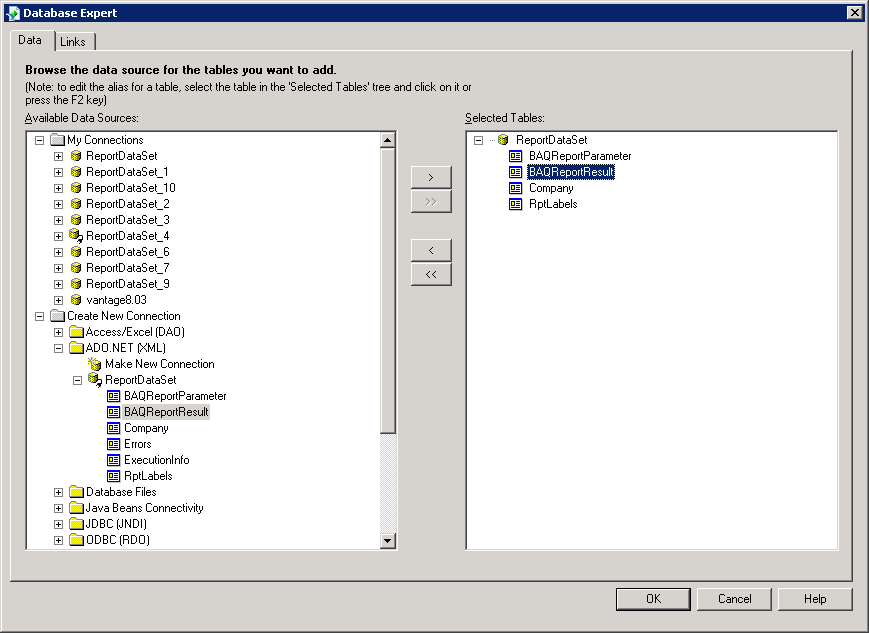Click the ReportDataSet database icon in Selected Tables
Screen dimensions: 869x633
(x=503, y=140)
